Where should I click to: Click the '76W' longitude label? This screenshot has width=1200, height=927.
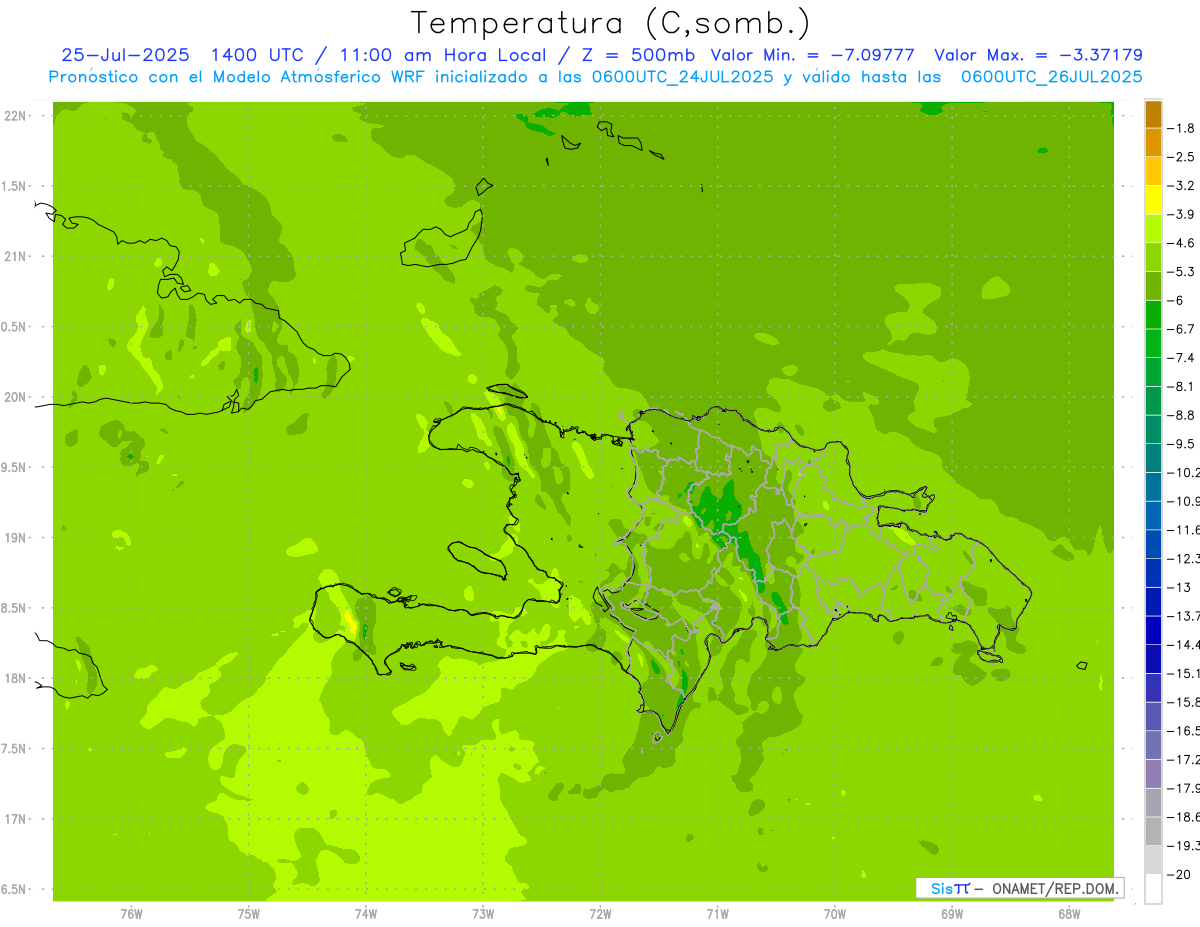131,914
